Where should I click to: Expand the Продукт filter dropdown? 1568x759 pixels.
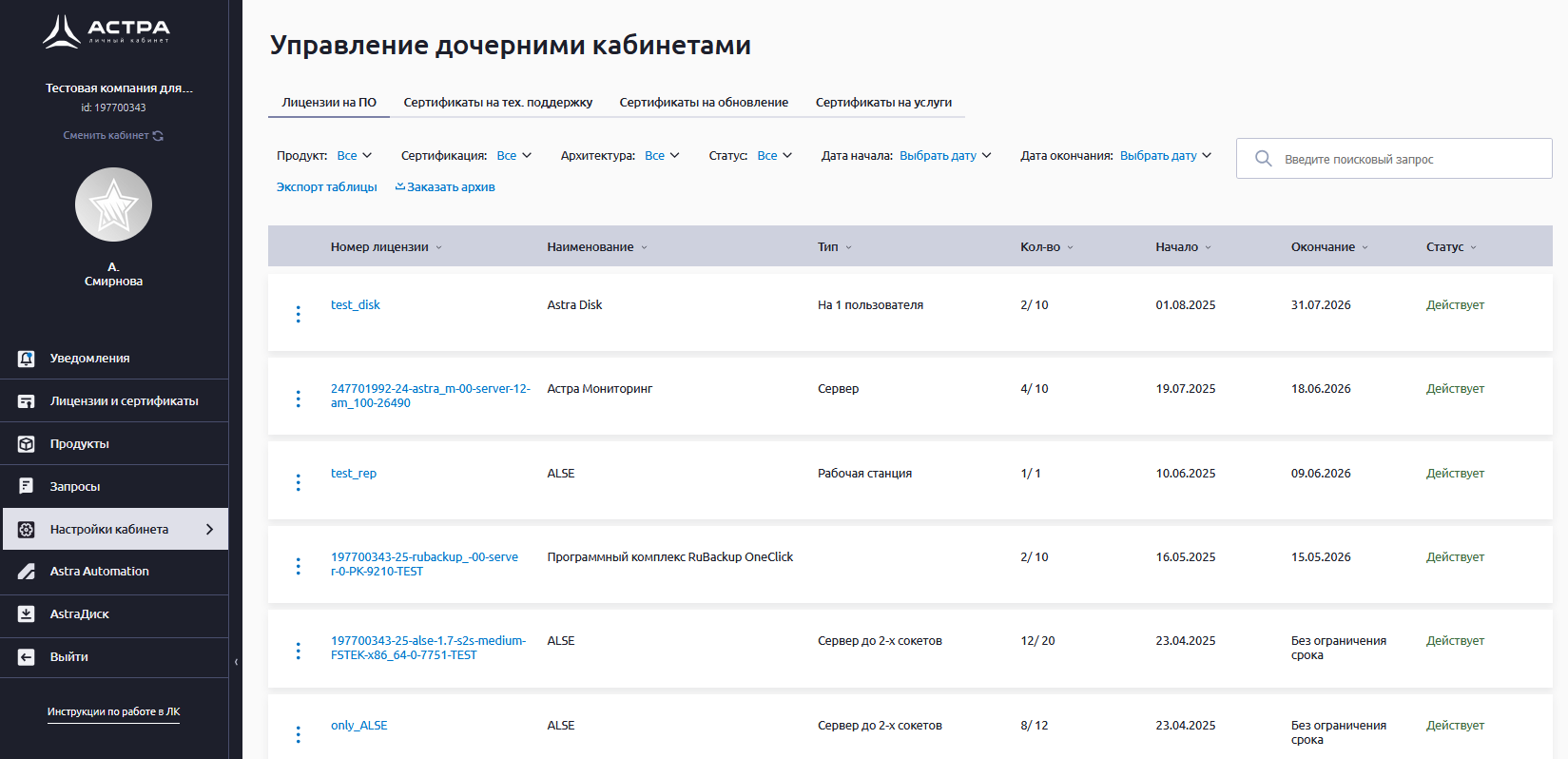pyautogui.click(x=354, y=156)
